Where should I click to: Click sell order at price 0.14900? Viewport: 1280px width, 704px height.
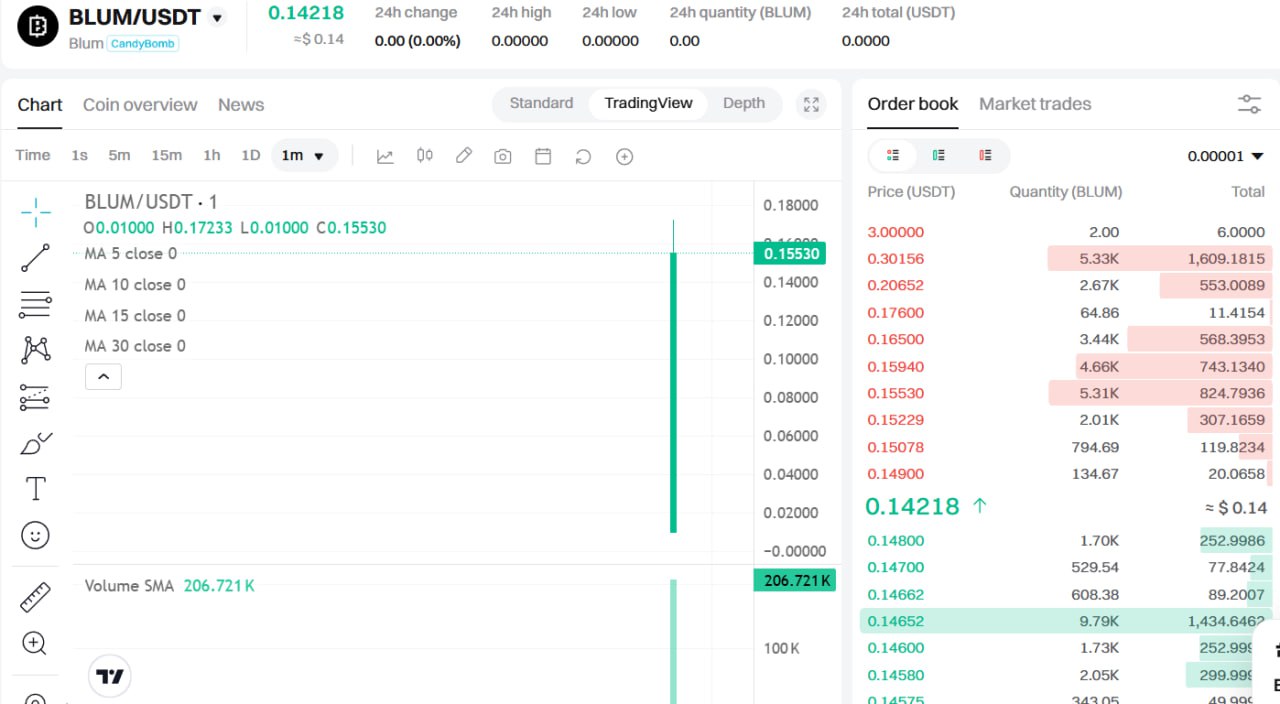click(x=1066, y=474)
